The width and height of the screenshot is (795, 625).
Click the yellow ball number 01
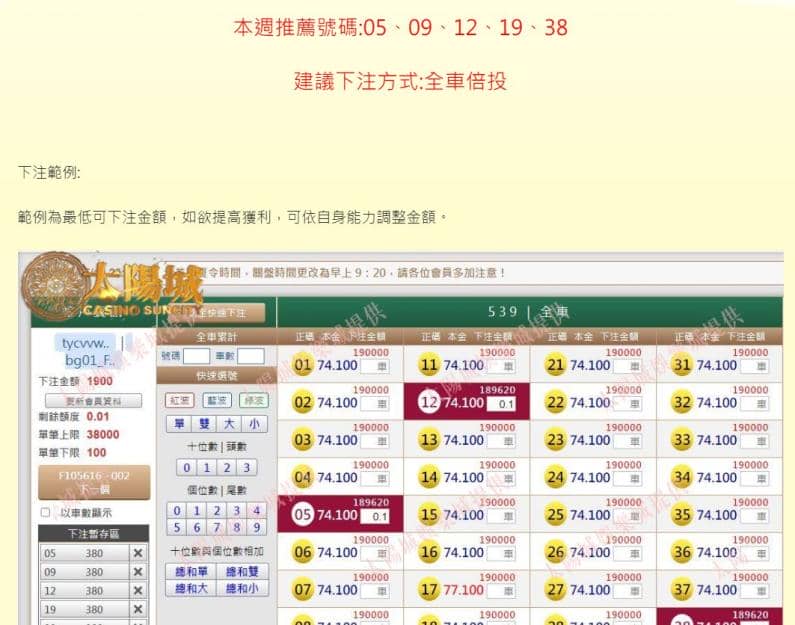click(x=303, y=365)
